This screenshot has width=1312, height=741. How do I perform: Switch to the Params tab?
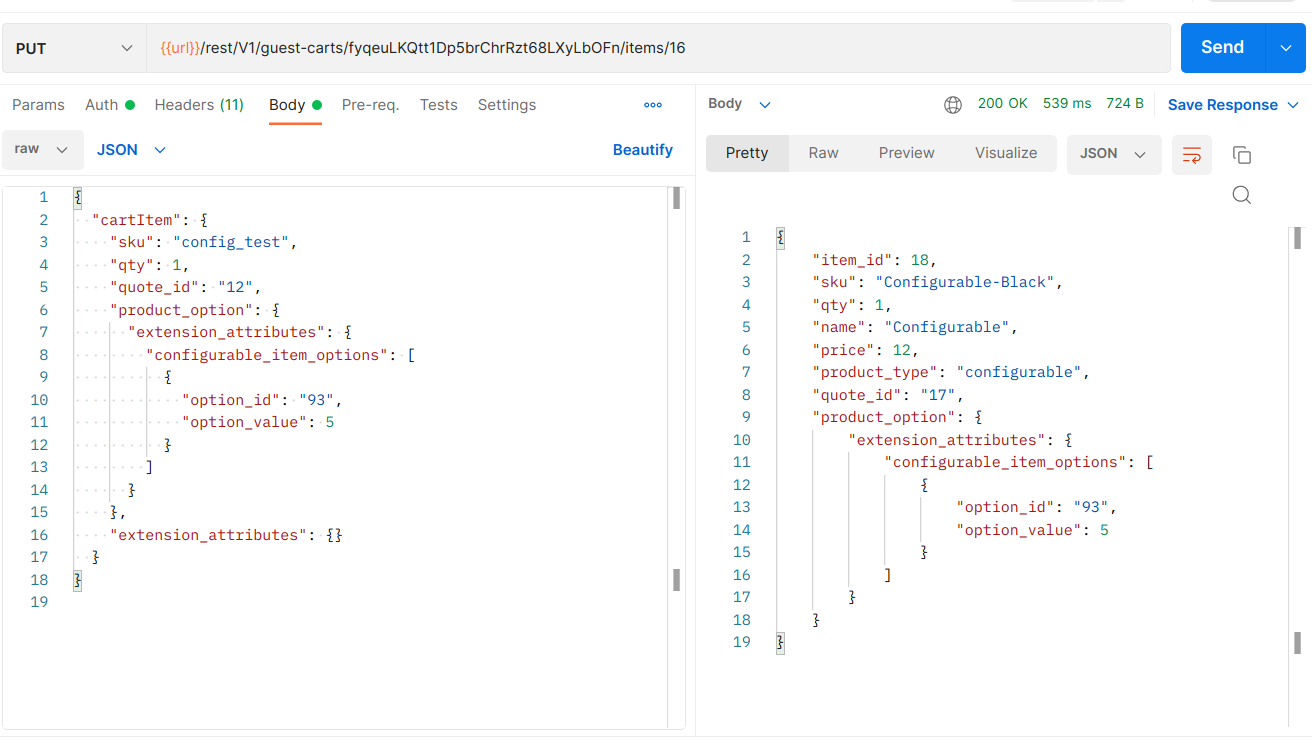click(38, 105)
